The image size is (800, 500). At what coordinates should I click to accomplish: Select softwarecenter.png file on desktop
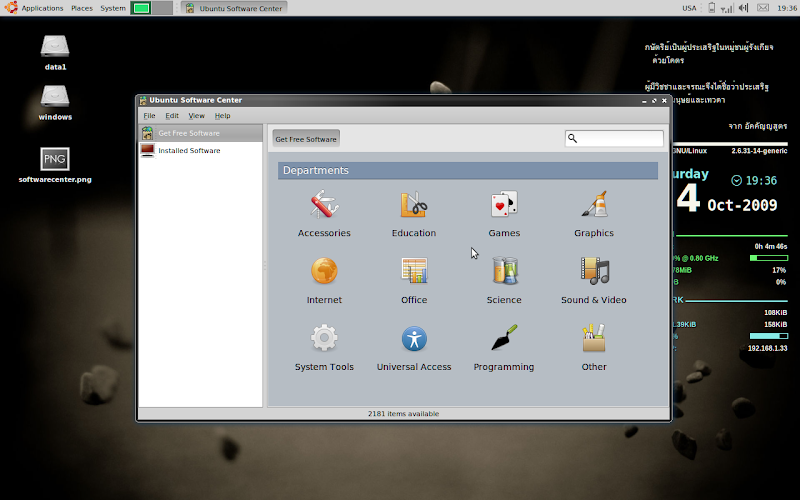point(55,159)
